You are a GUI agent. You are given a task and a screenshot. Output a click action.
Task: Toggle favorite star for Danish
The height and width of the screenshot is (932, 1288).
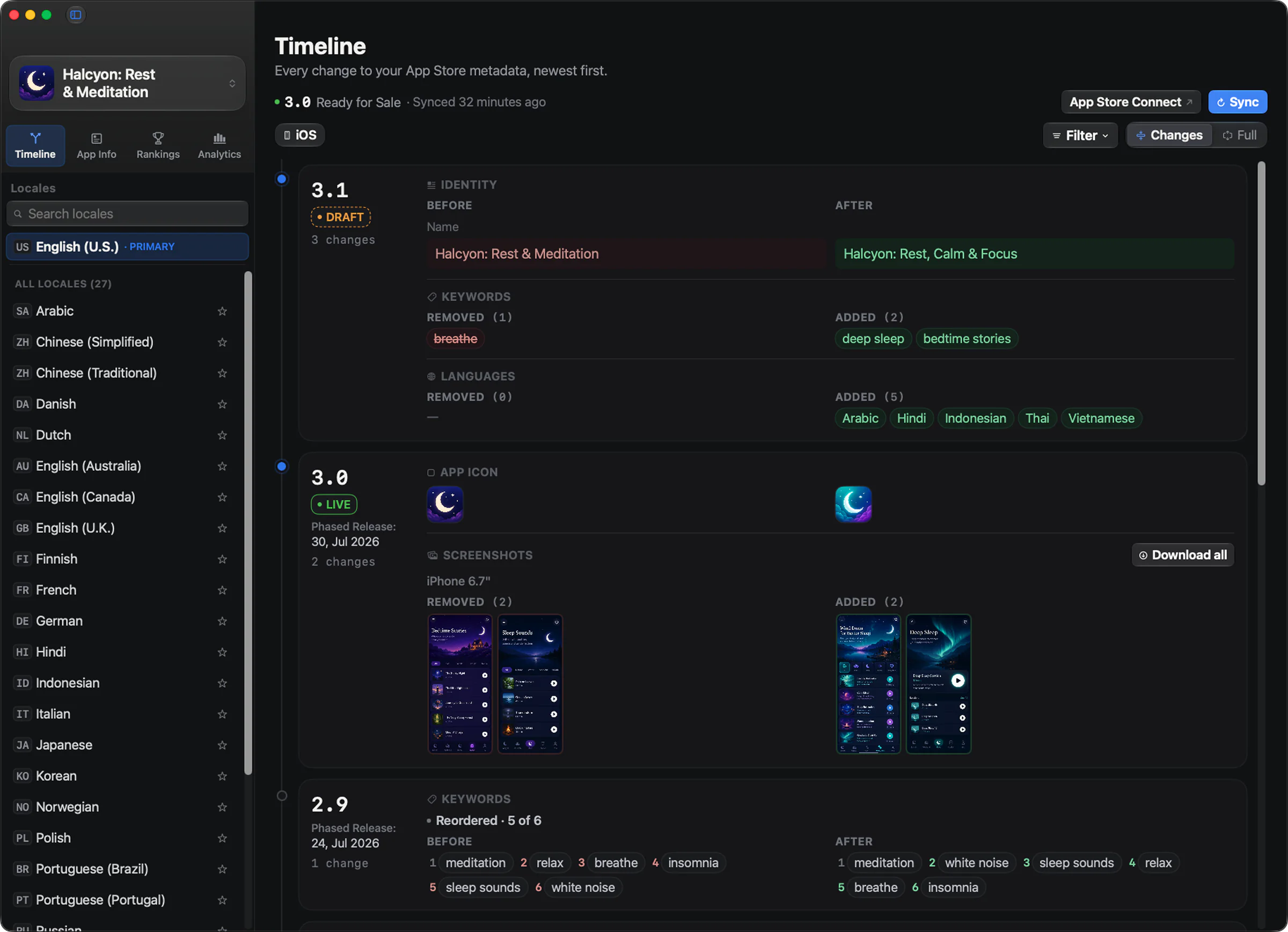[222, 404]
